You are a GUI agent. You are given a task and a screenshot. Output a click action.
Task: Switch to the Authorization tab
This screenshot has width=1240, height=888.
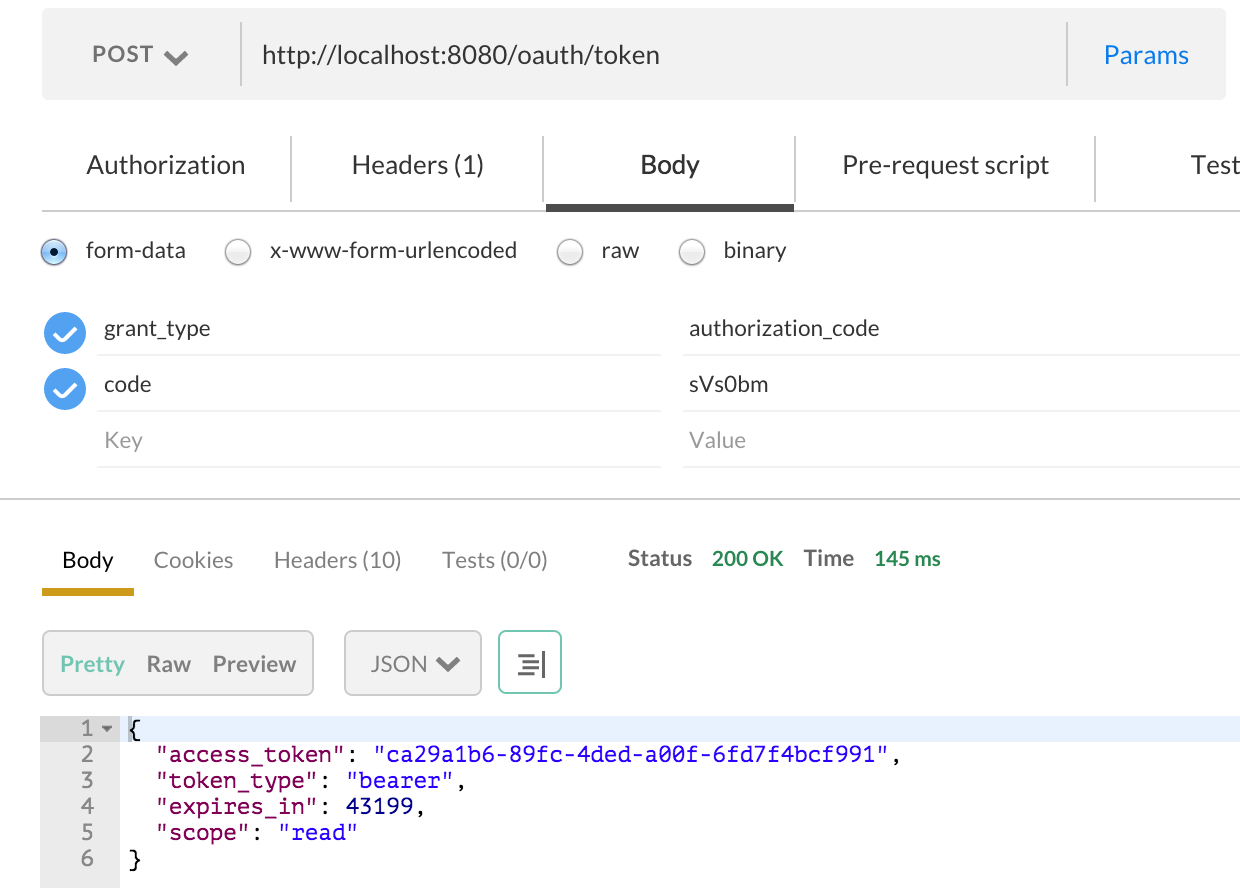point(166,165)
